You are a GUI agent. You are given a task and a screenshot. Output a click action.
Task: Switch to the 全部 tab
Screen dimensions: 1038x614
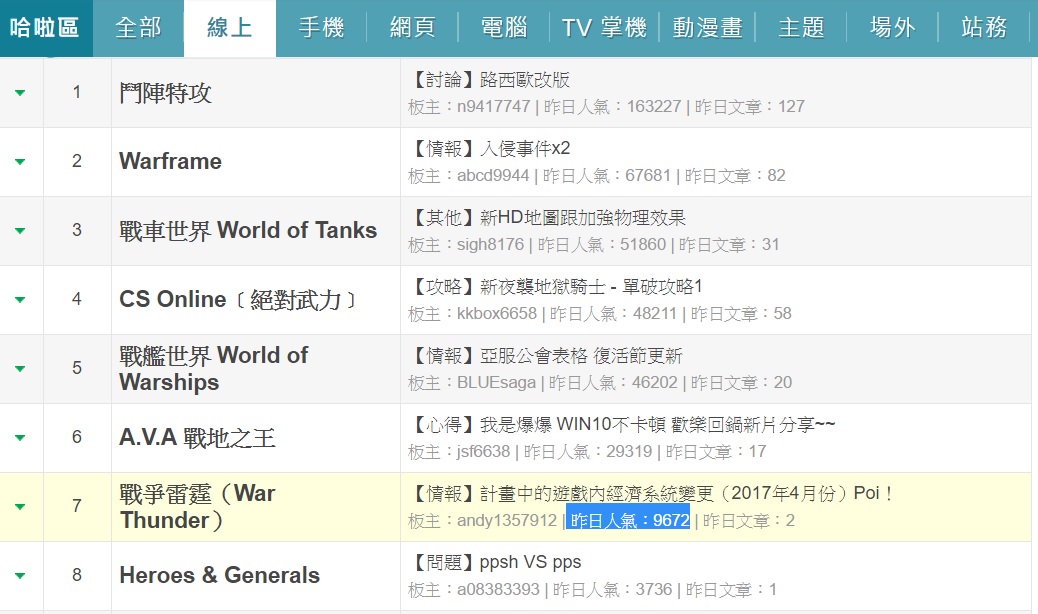coord(138,28)
